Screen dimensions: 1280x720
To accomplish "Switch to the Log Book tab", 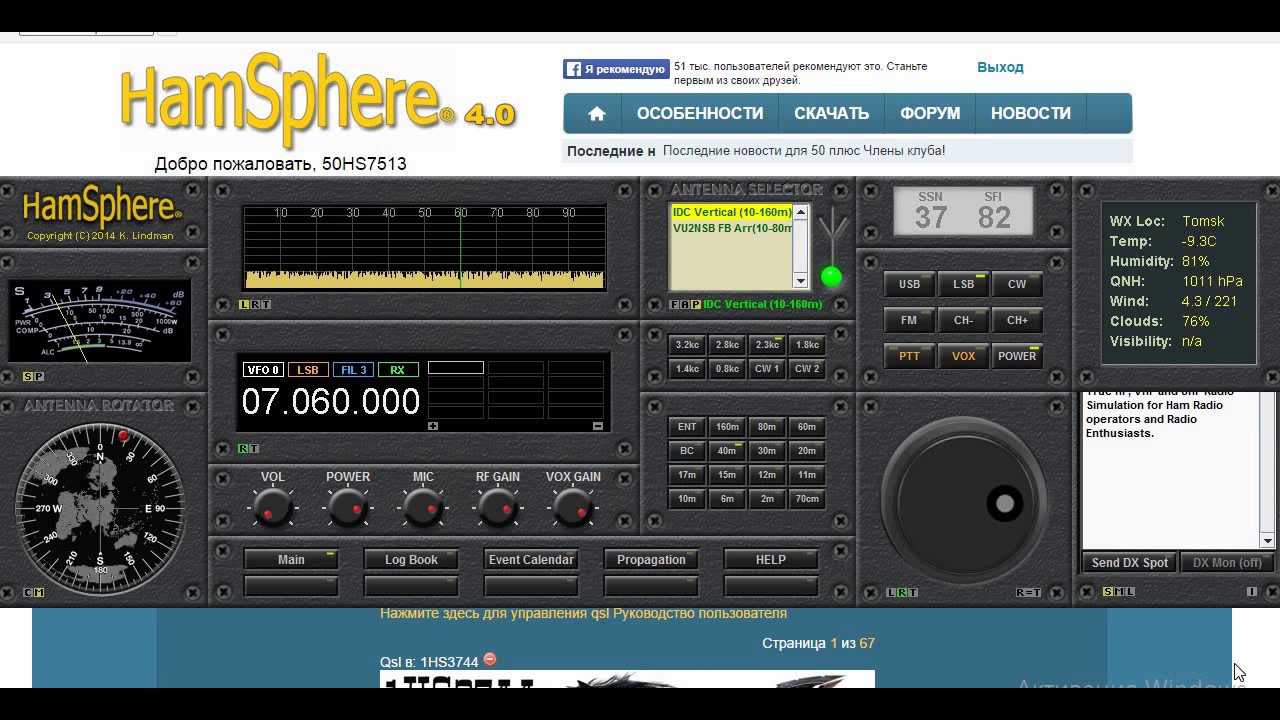I will click(411, 560).
